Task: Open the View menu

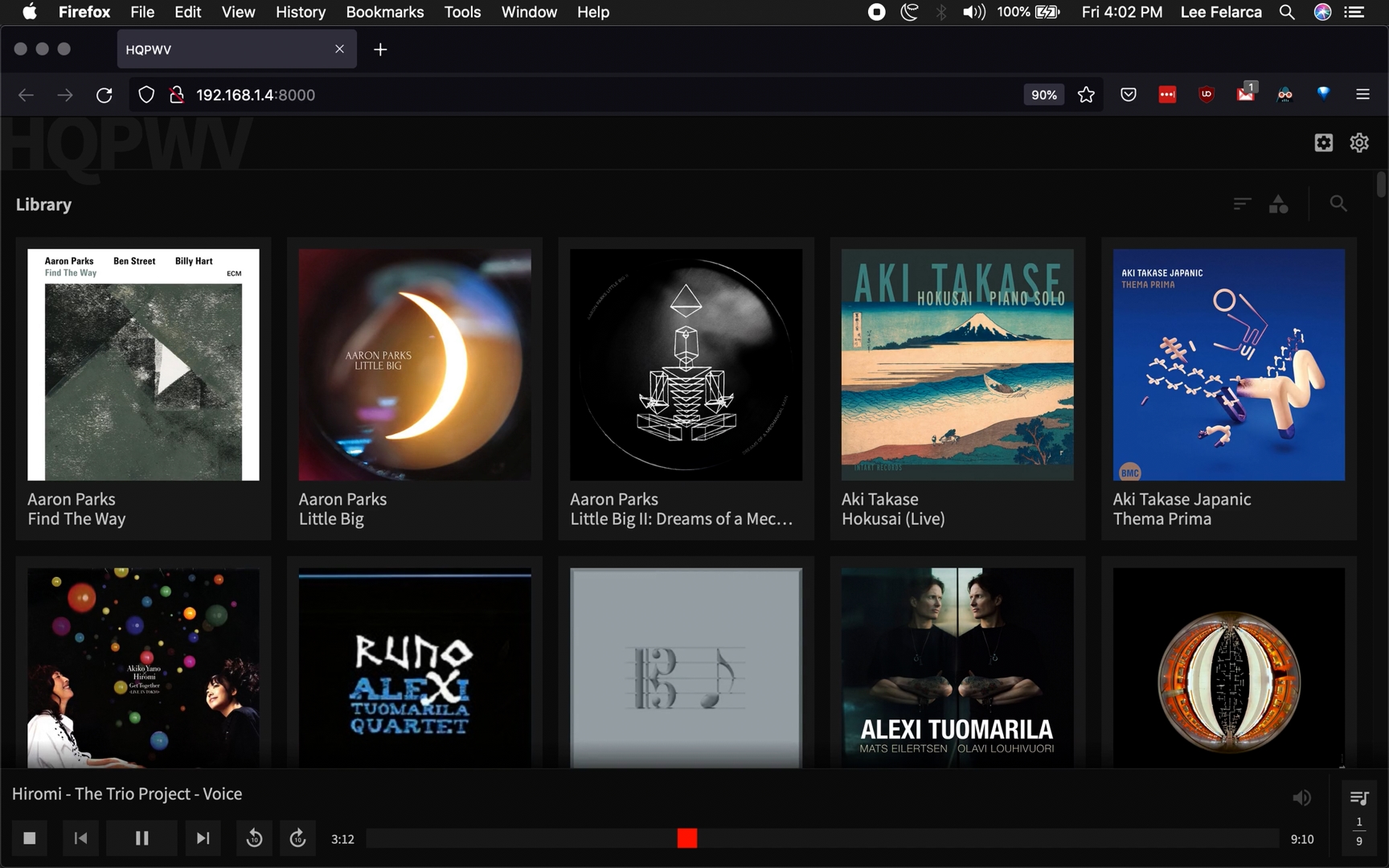Action: point(238,12)
